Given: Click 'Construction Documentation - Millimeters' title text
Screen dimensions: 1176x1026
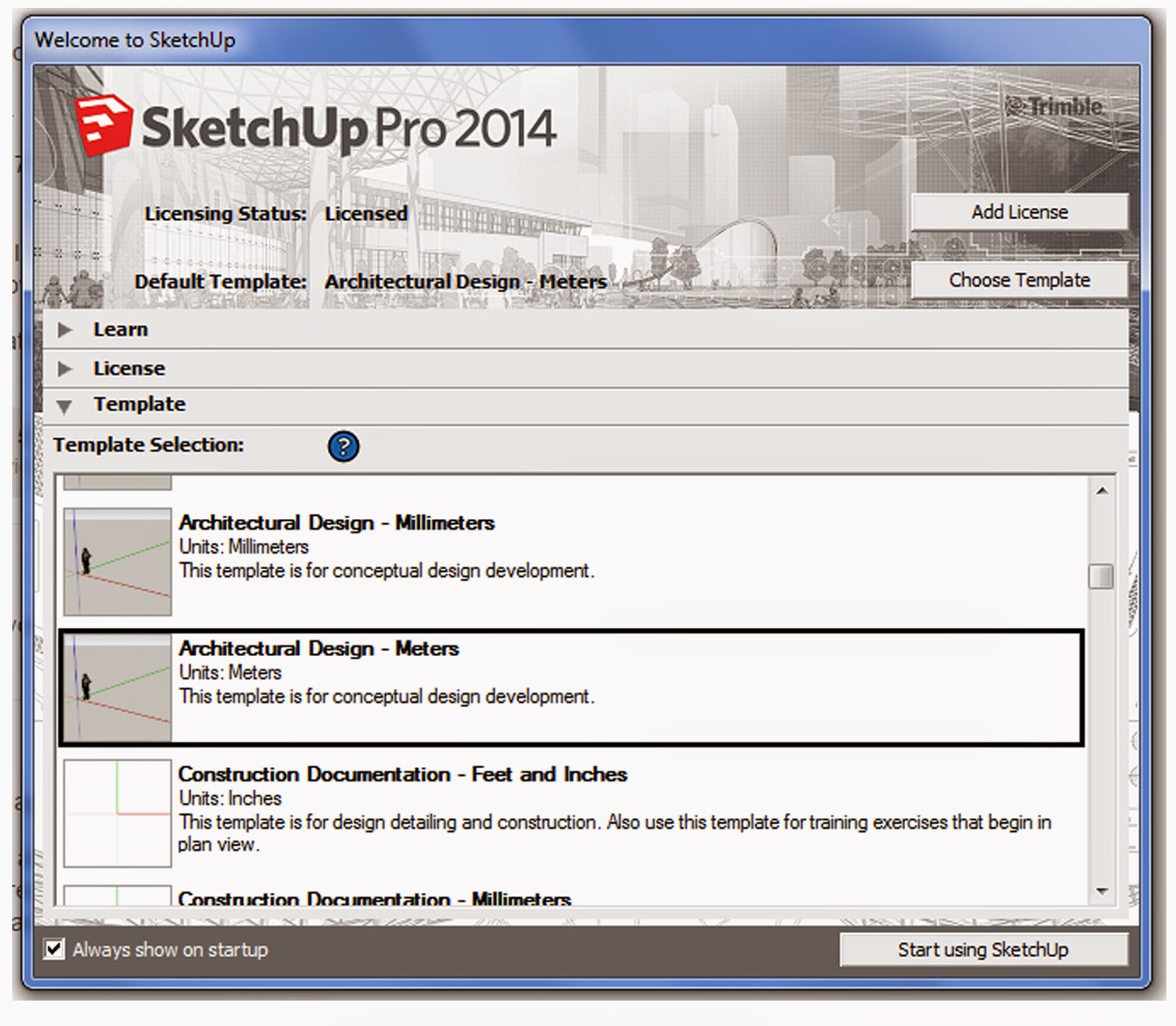Looking at the screenshot, I should point(374,899).
